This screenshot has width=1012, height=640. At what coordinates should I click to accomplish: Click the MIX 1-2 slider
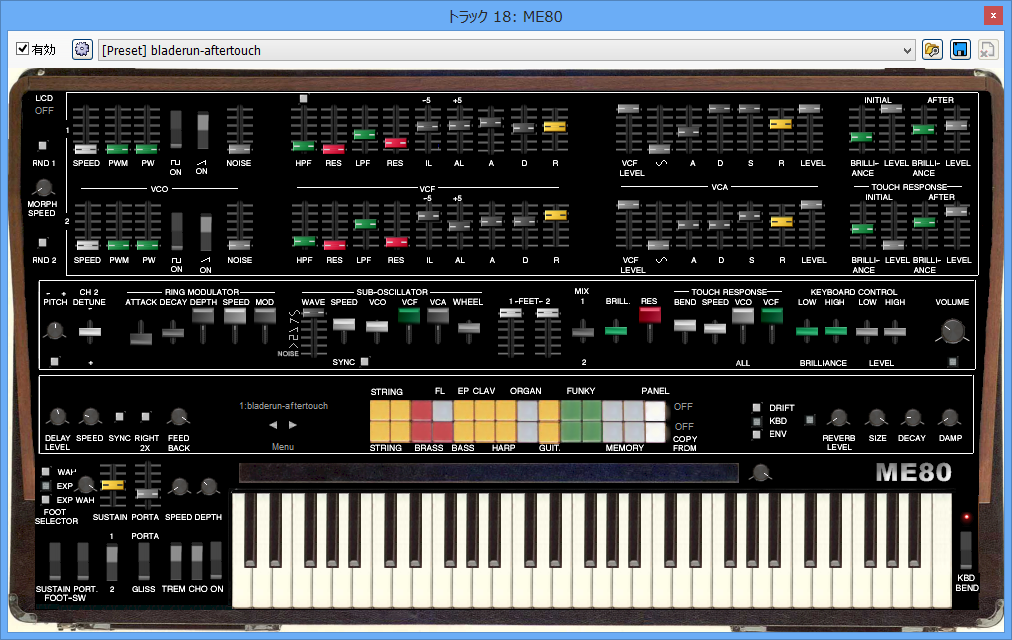(583, 332)
